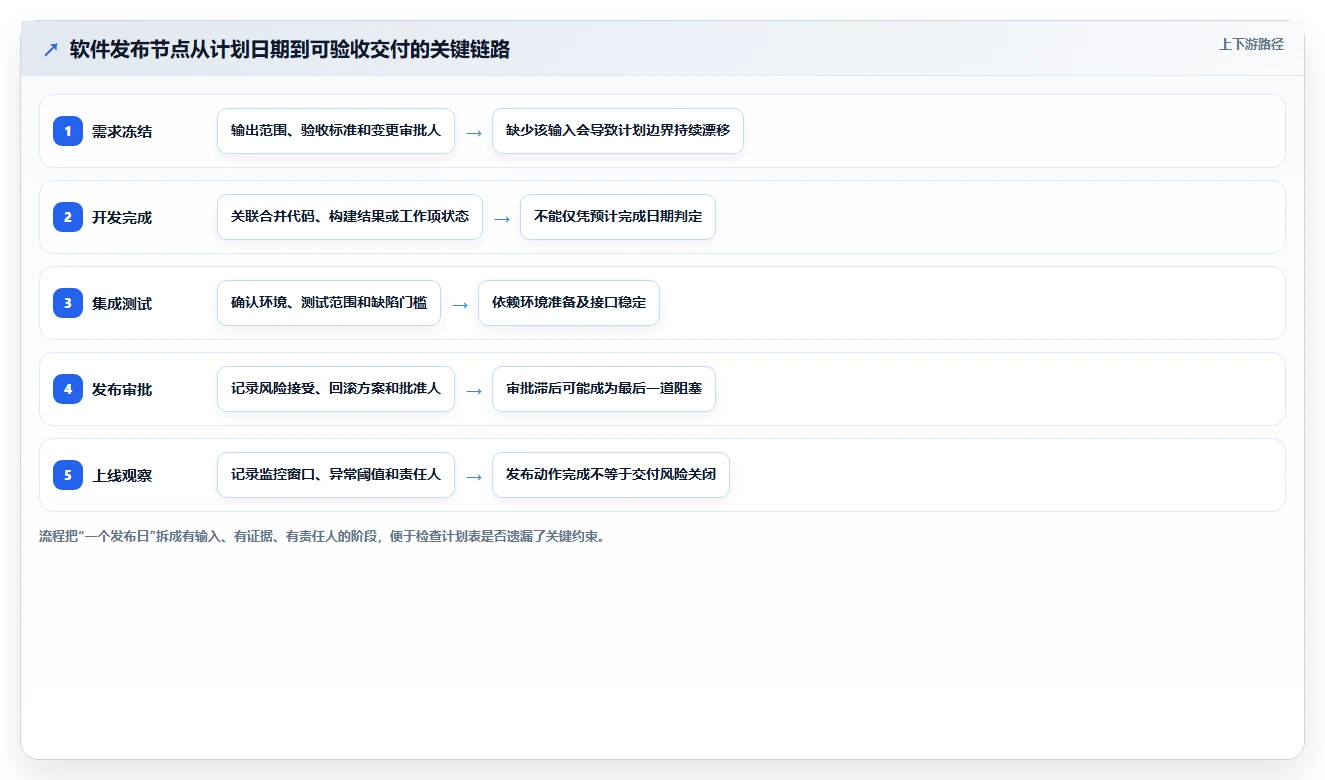The height and width of the screenshot is (780, 1325).
Task: Select the 开发完成 stage label
Action: point(122,217)
